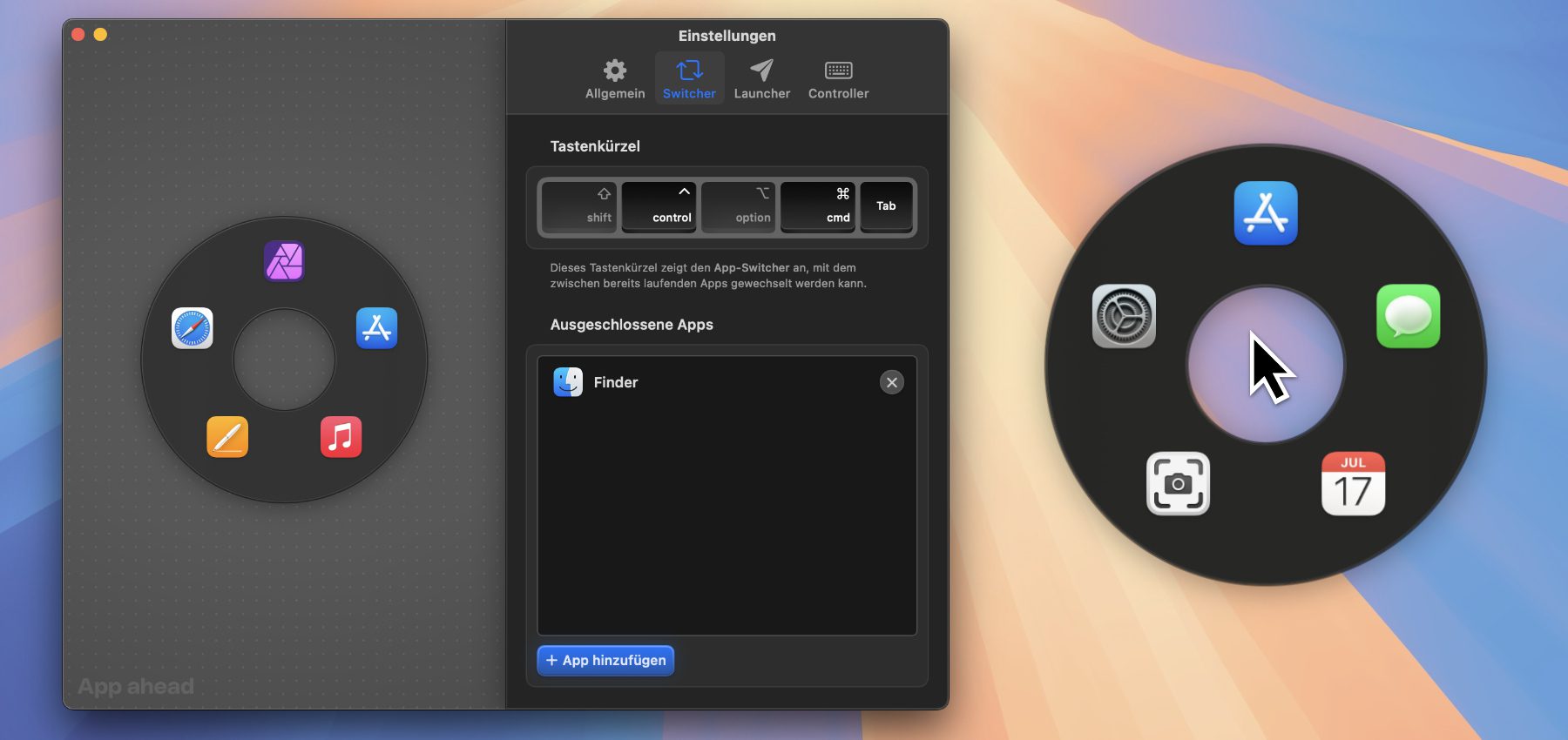This screenshot has width=1568, height=740.
Task: Click the Affinity Photo icon in the preview wheel
Action: point(284,261)
